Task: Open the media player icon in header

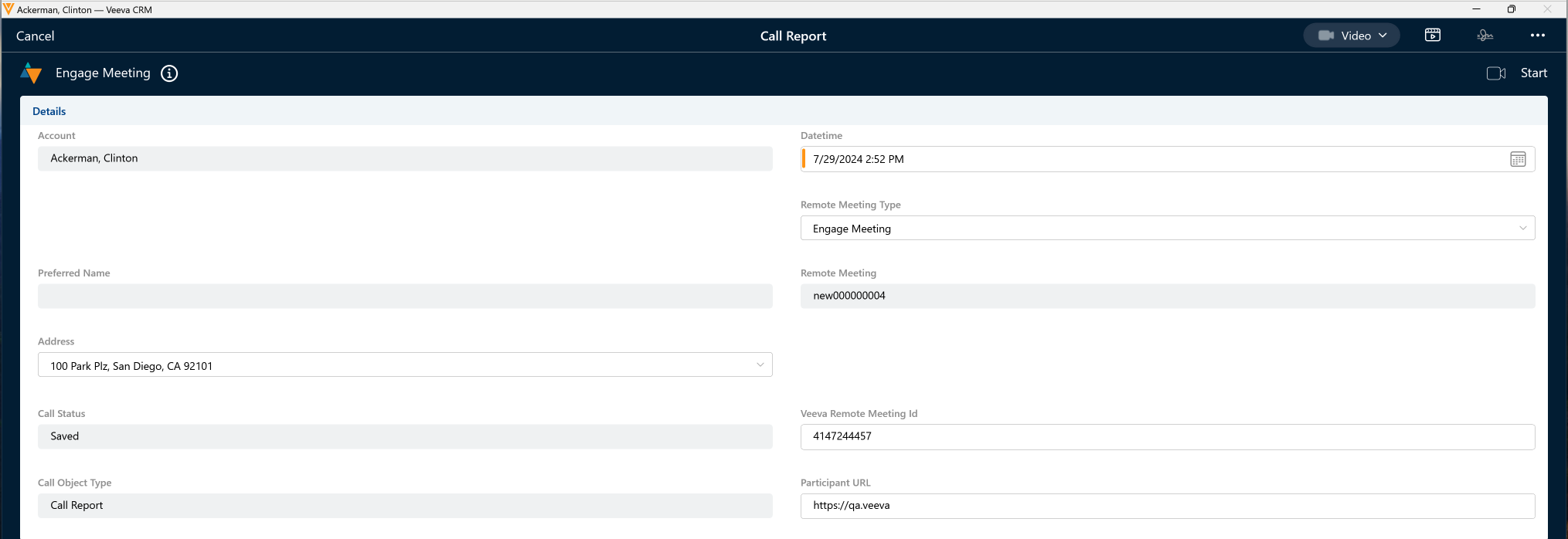Action: click(1432, 36)
